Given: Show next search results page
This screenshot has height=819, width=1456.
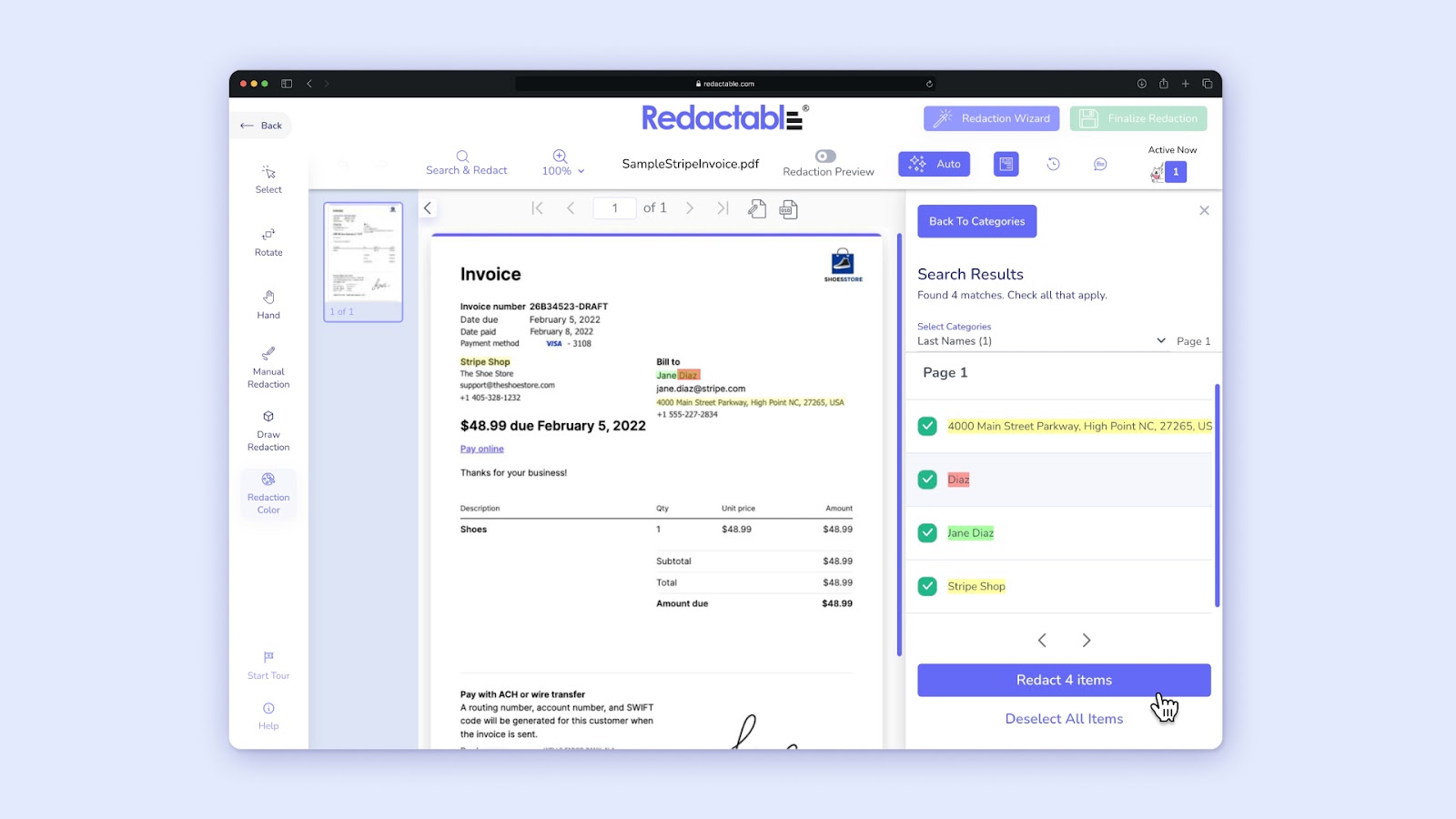Looking at the screenshot, I should click(1086, 641).
